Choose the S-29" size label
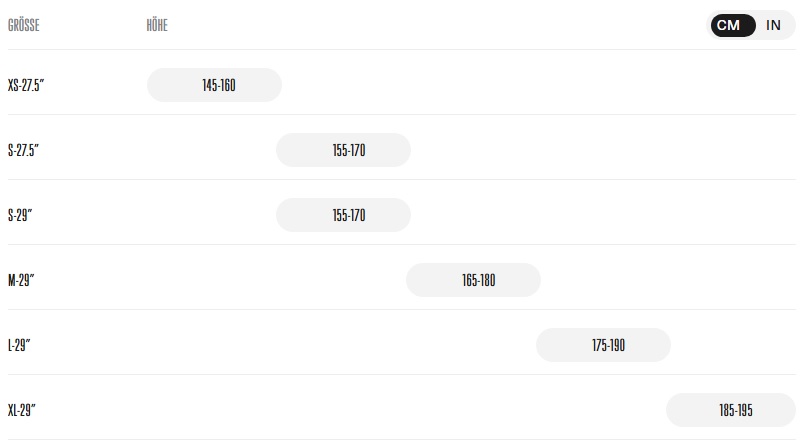 click(x=21, y=215)
